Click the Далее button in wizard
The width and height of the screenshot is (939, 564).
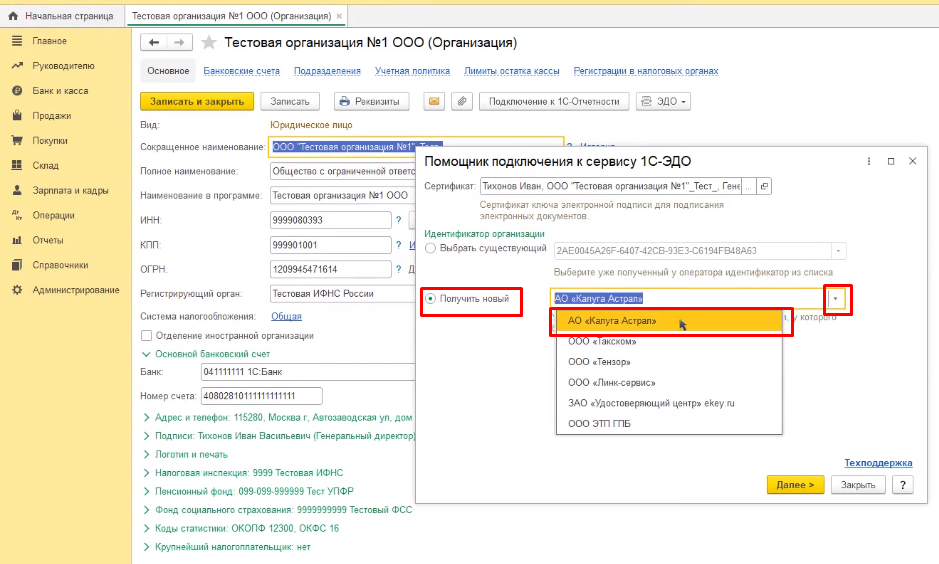pyautogui.click(x=795, y=484)
